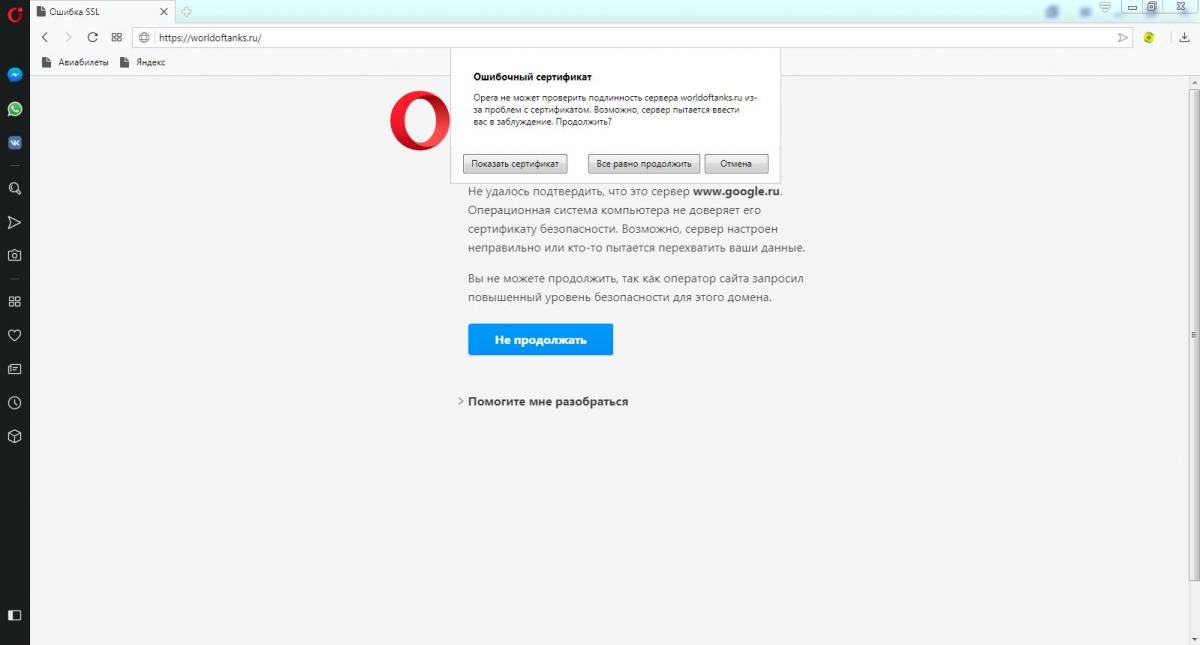The width and height of the screenshot is (1200, 645).
Task: Open Speed Dial from the sidebar grid icon
Action: (15, 301)
